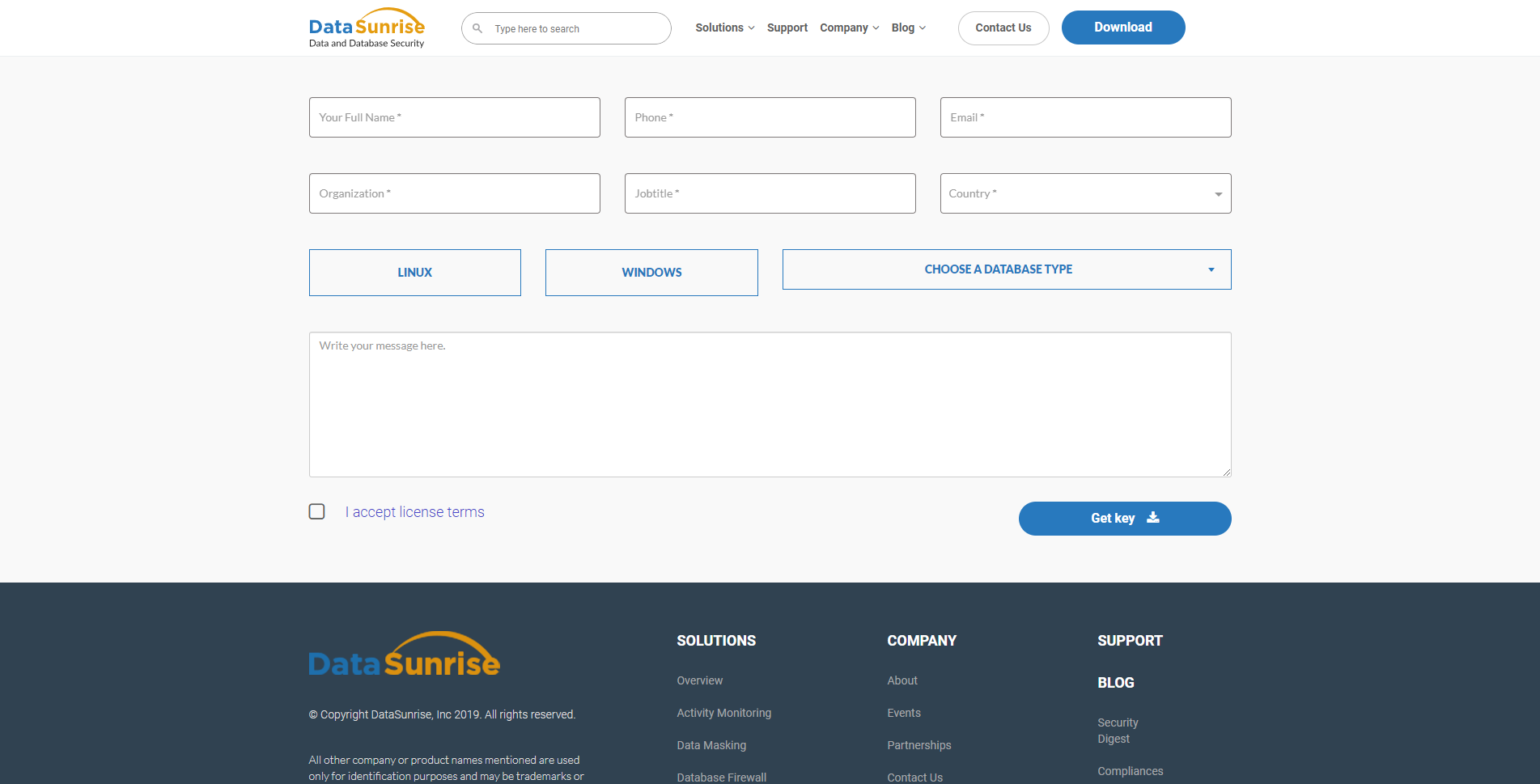Open the Blog menu item
Screen dimensions: 1540x784
903,28
